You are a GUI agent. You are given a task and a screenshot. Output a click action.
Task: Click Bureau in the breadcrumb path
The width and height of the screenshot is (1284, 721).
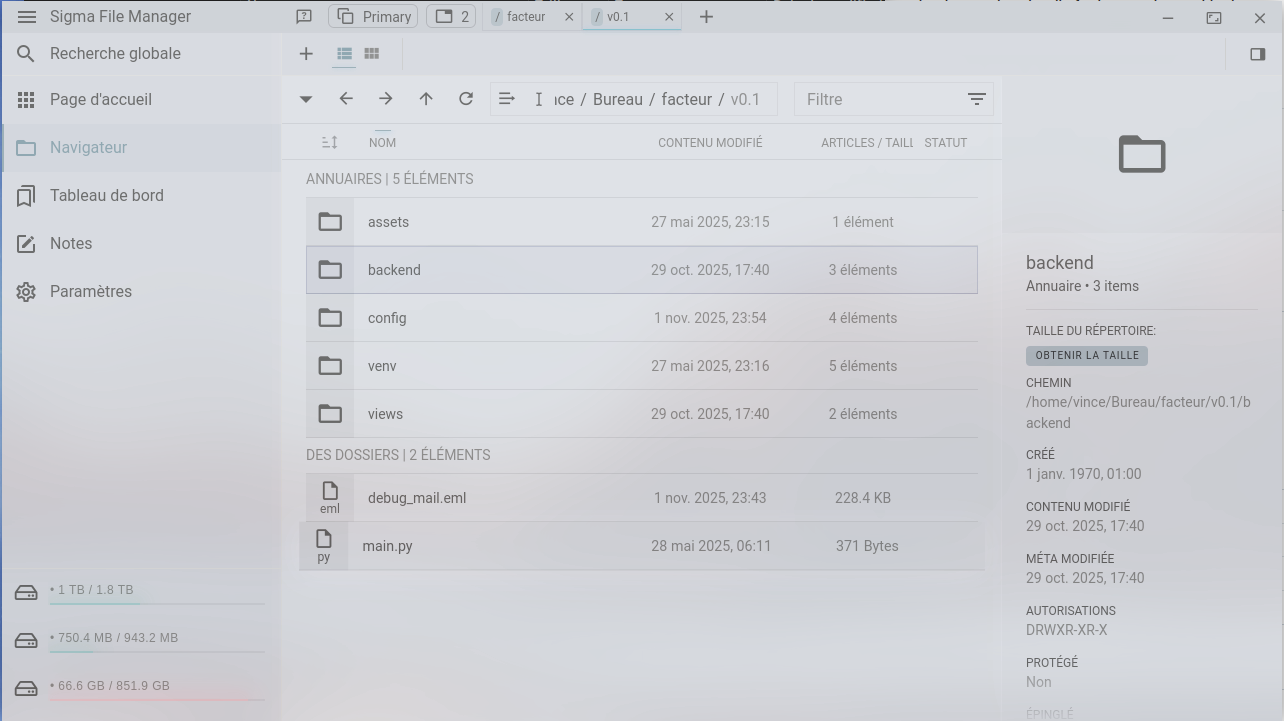click(x=617, y=99)
